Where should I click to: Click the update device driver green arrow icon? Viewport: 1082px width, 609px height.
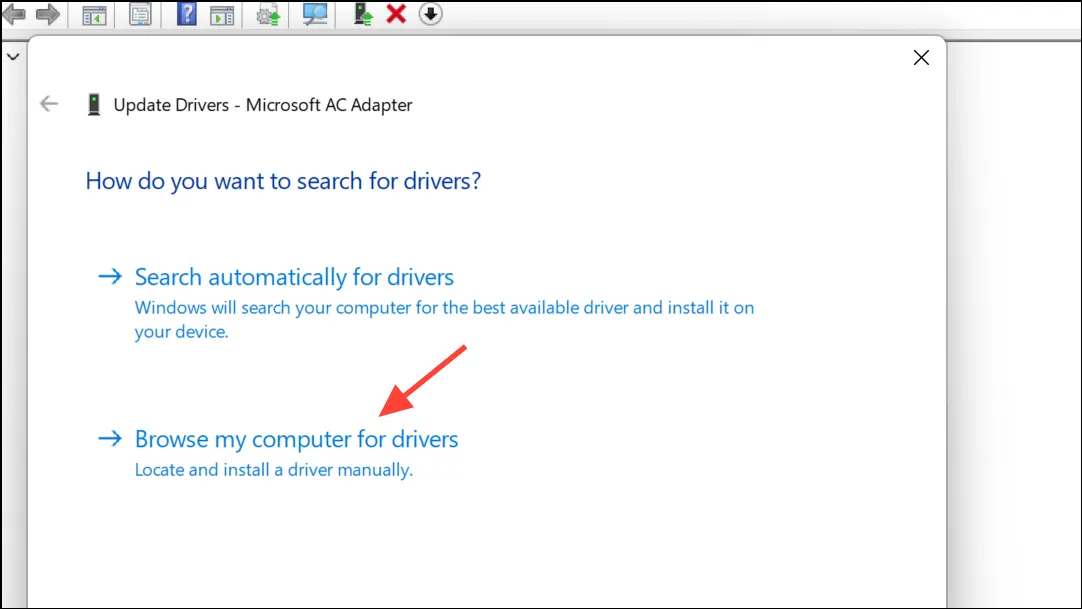pos(362,14)
